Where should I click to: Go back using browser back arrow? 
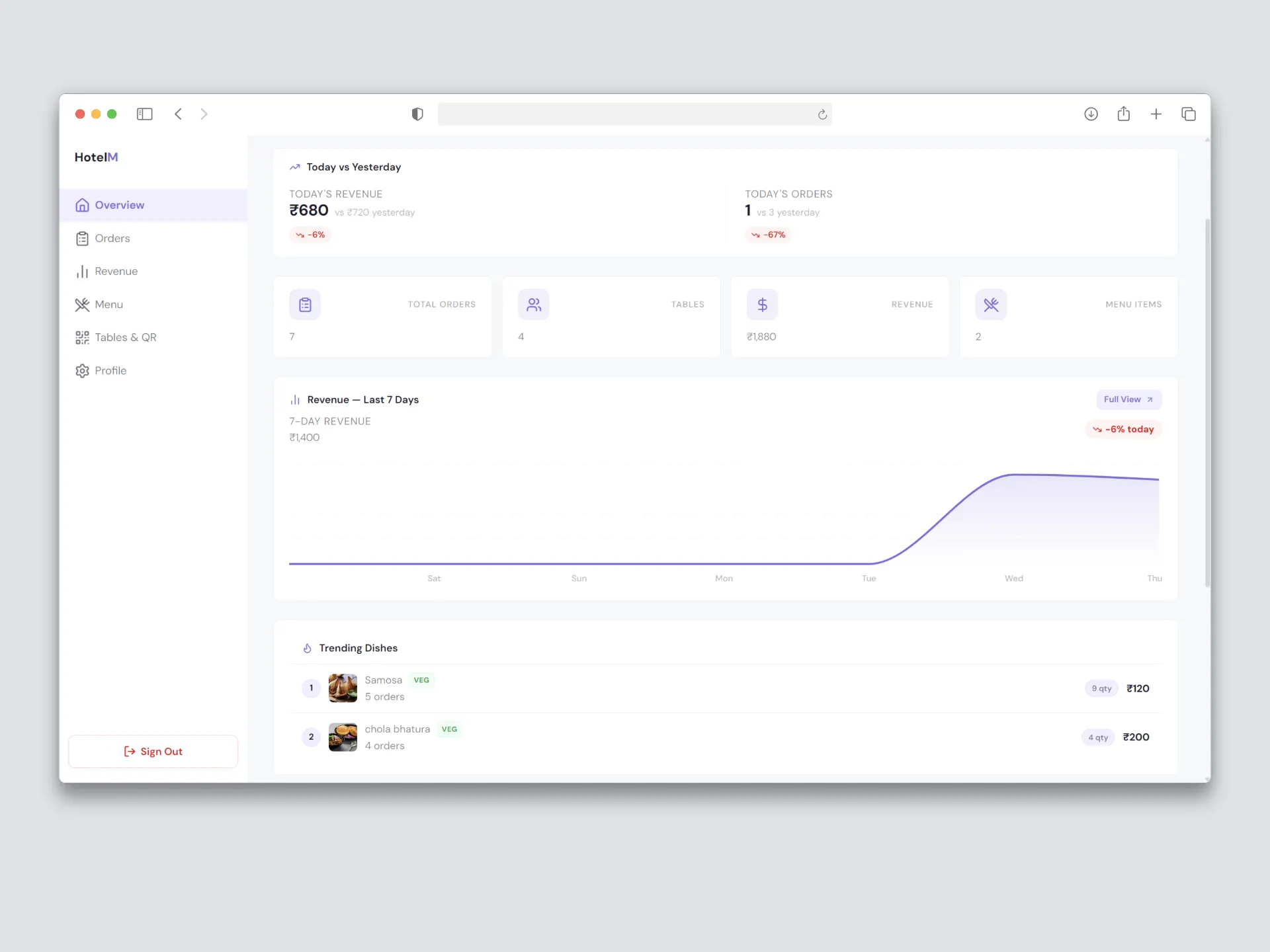[178, 114]
